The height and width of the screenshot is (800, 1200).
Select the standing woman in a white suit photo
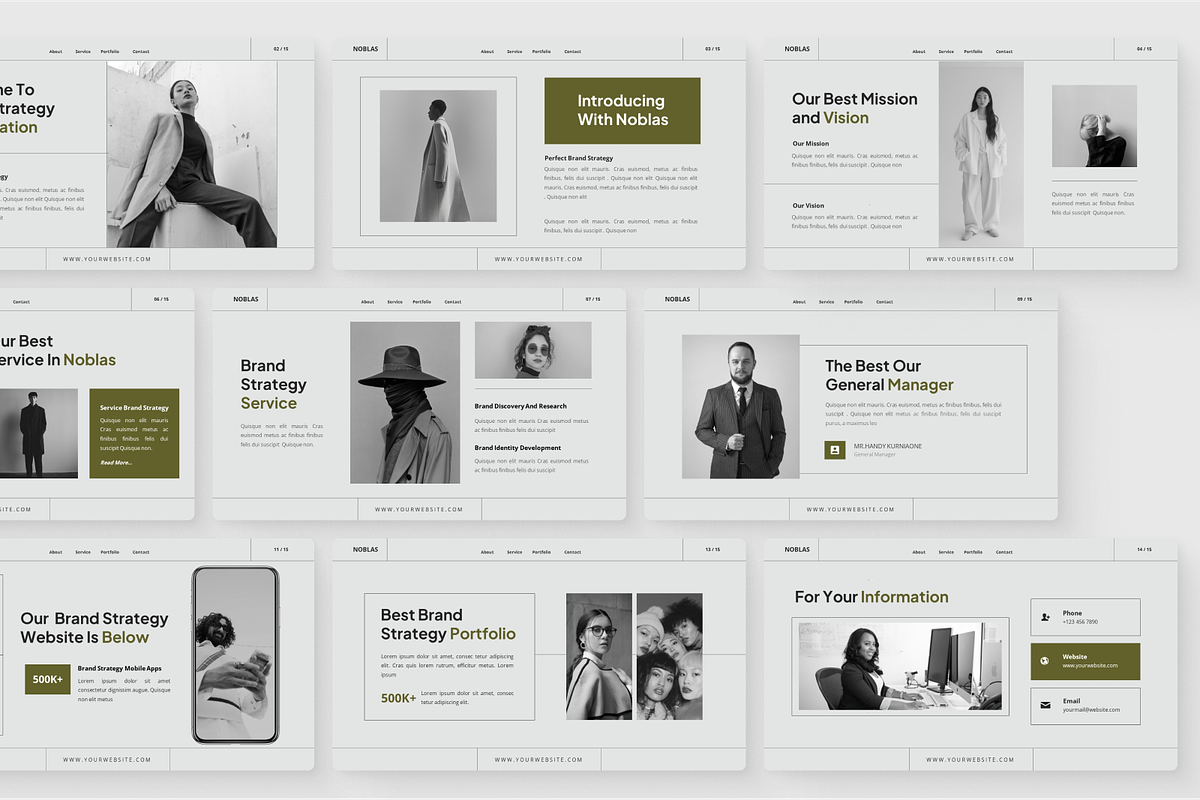[981, 154]
